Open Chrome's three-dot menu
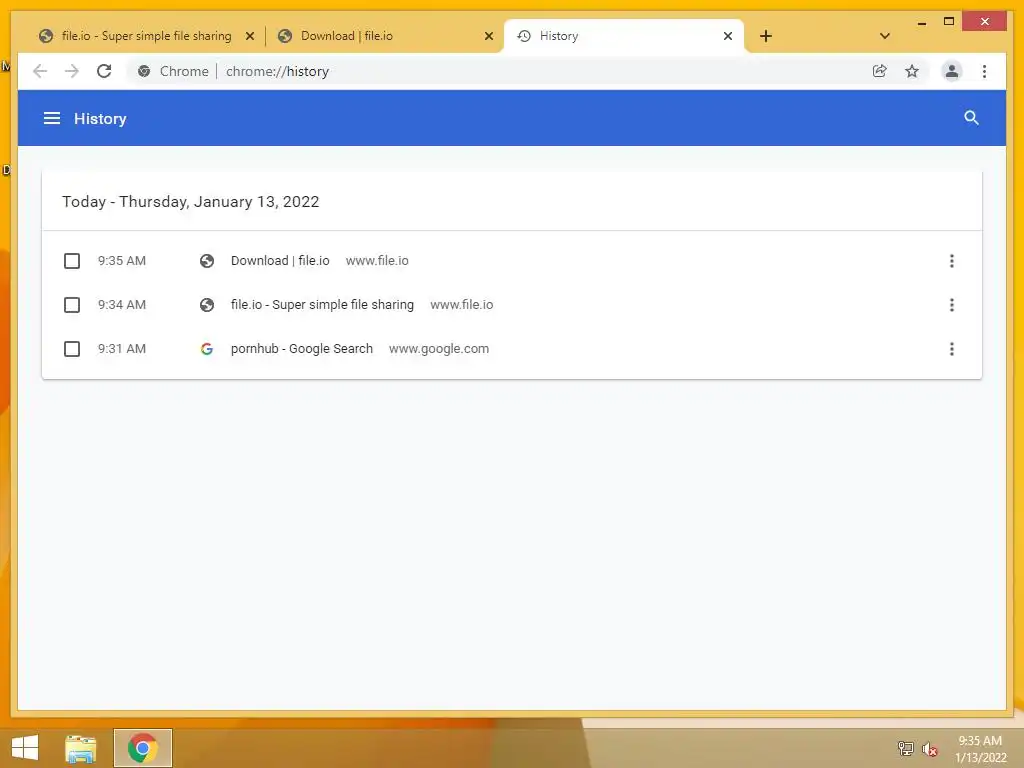This screenshot has height=768, width=1024. pyautogui.click(x=984, y=71)
